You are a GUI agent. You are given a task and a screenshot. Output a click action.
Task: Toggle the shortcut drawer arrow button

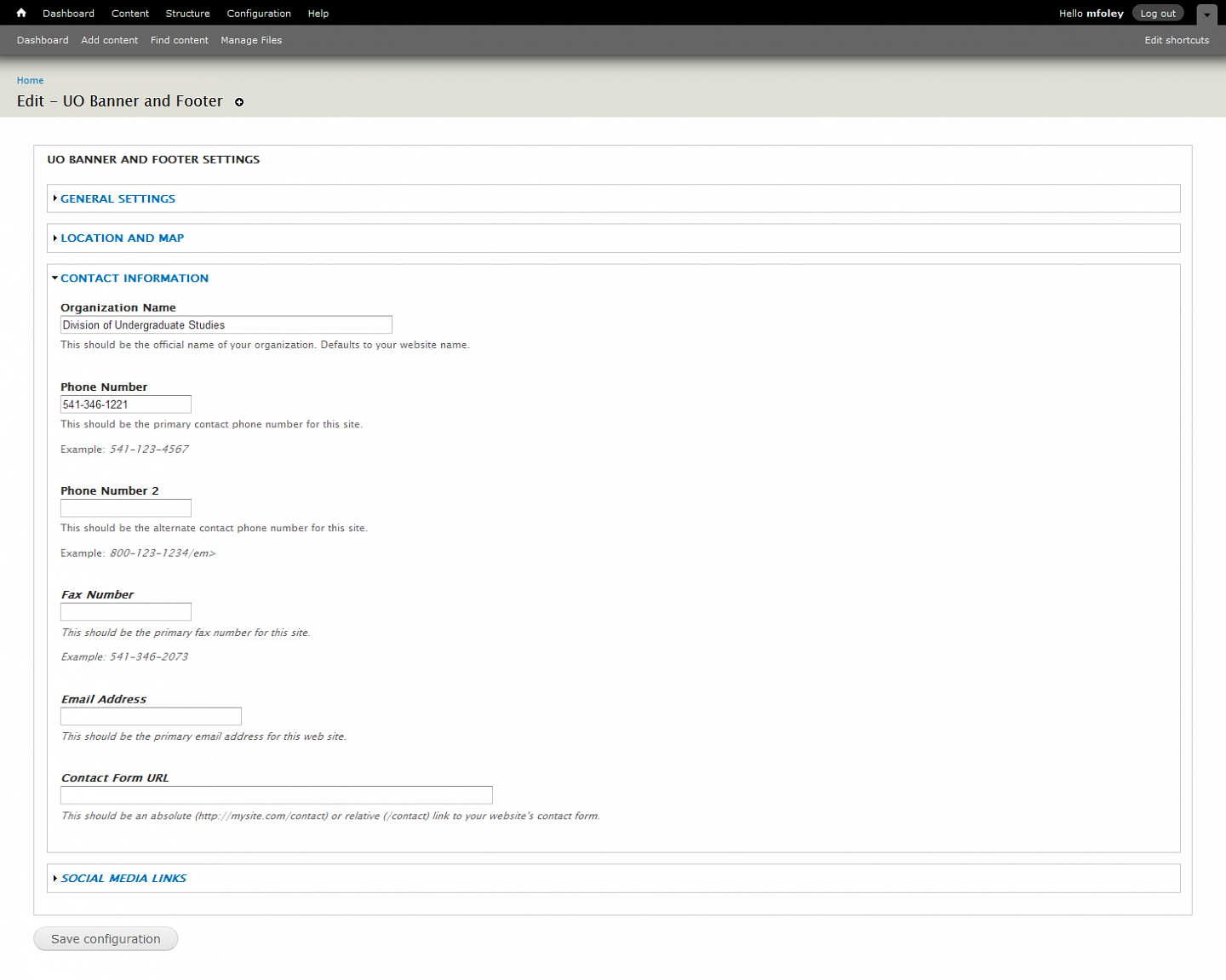(x=1206, y=14)
